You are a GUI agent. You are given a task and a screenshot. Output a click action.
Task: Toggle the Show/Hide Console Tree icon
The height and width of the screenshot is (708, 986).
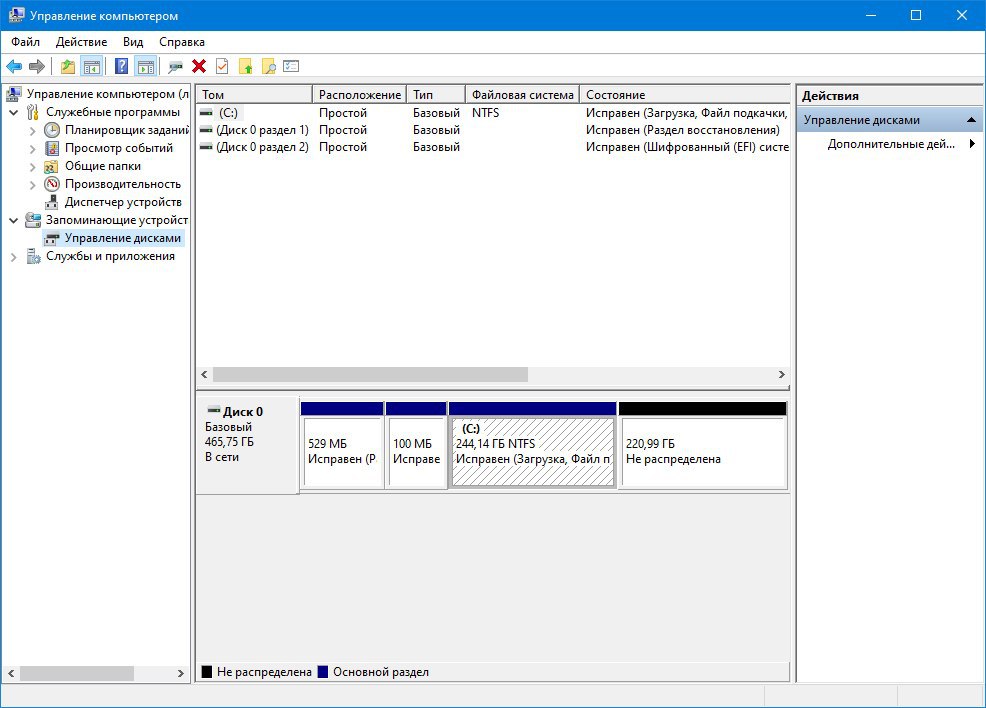pos(92,66)
